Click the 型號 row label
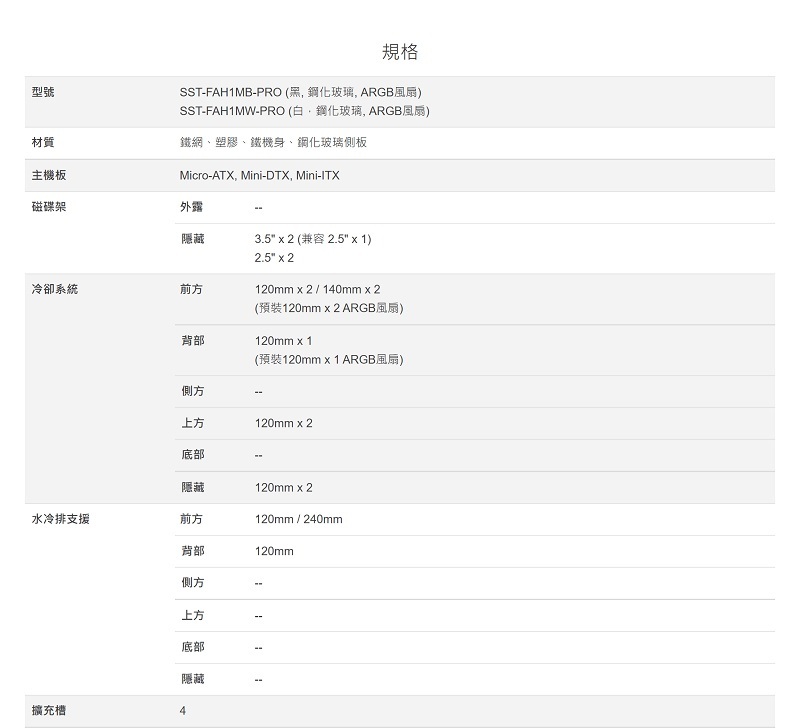The height and width of the screenshot is (728, 800). tap(43, 92)
